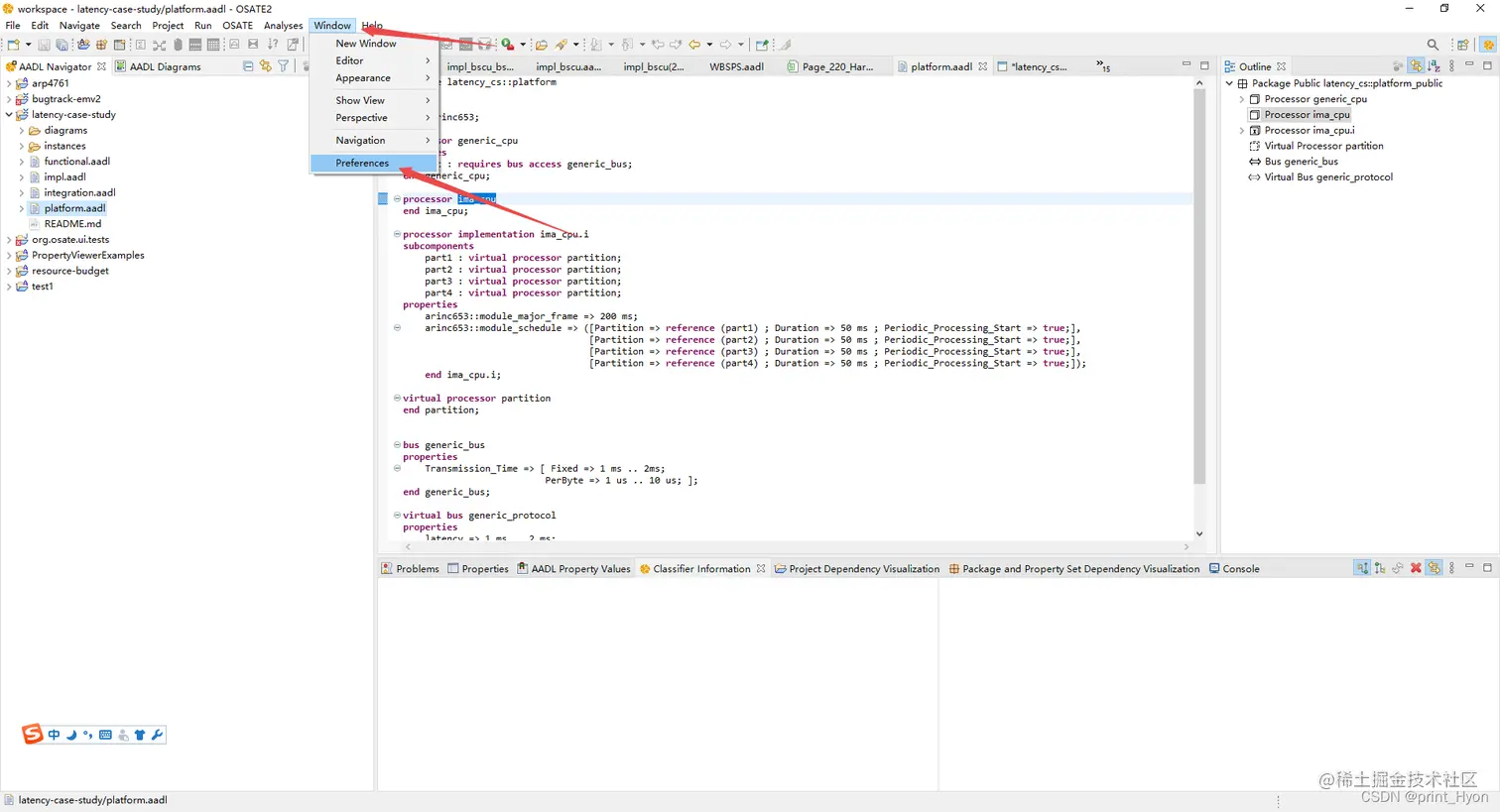Open Classifier Information view menu
The image size is (1500, 812).
point(1451,568)
